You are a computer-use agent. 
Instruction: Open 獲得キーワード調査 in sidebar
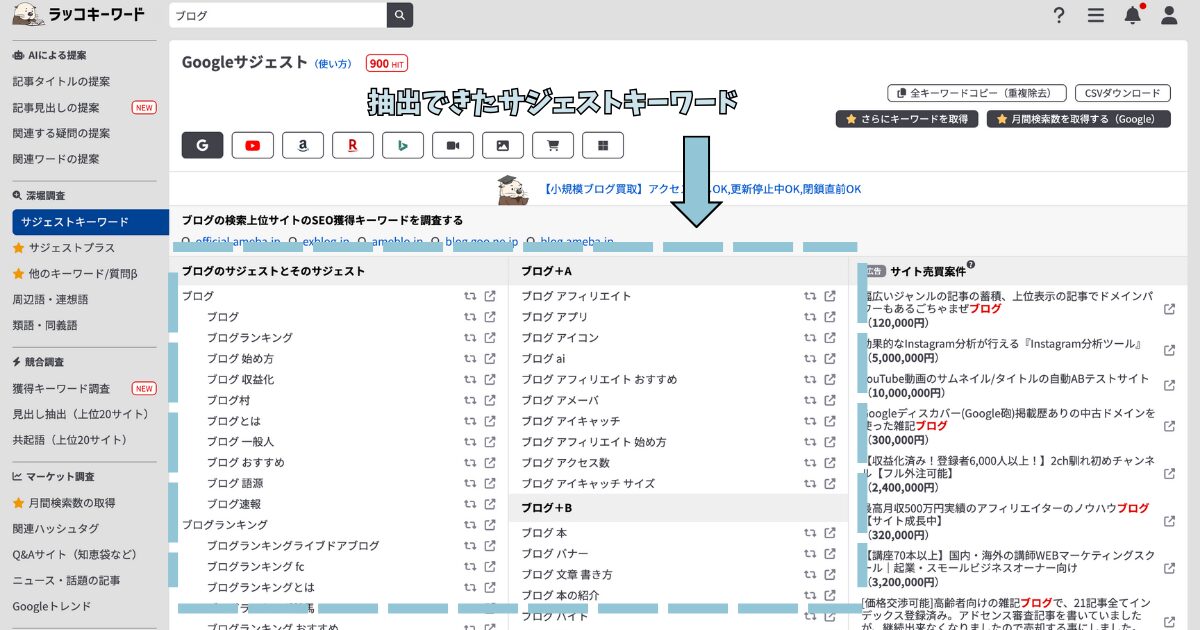point(61,388)
